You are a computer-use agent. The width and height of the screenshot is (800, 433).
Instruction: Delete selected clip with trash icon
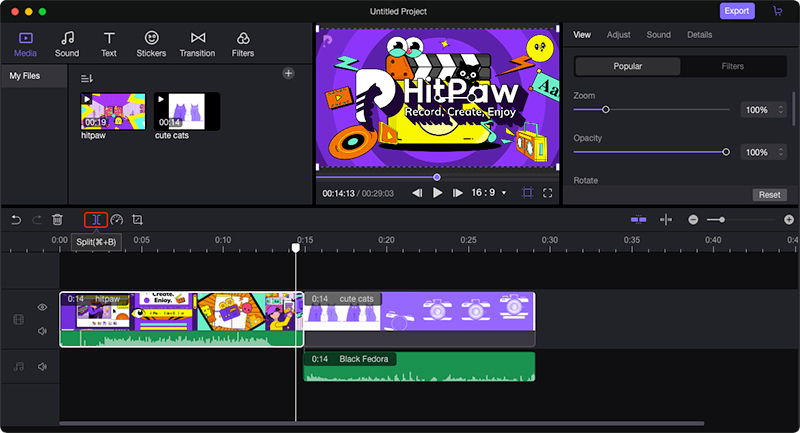pos(57,220)
